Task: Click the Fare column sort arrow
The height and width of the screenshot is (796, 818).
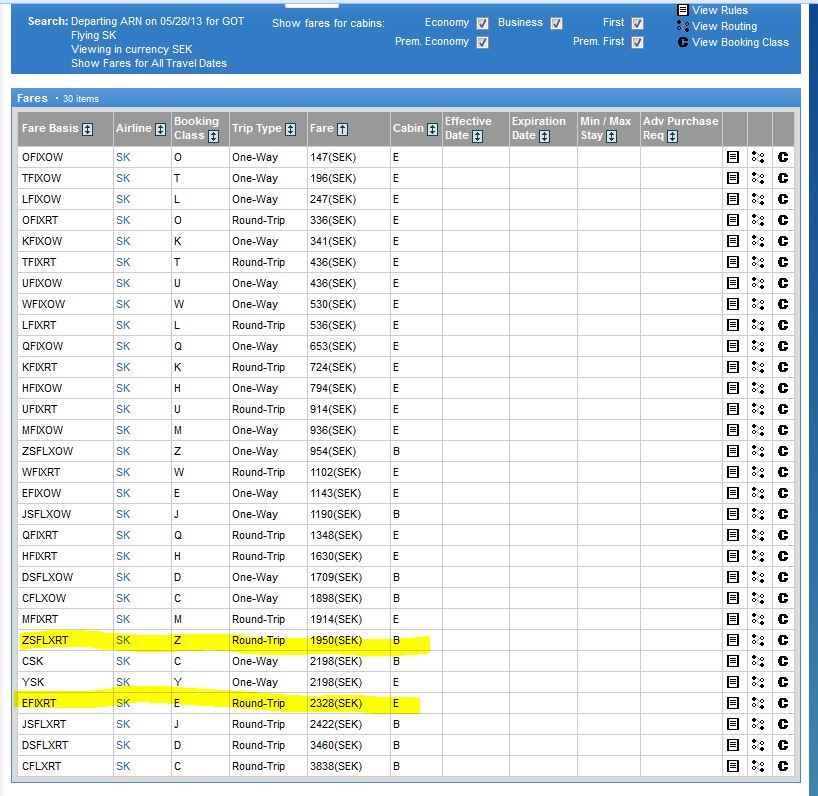Action: coord(343,129)
